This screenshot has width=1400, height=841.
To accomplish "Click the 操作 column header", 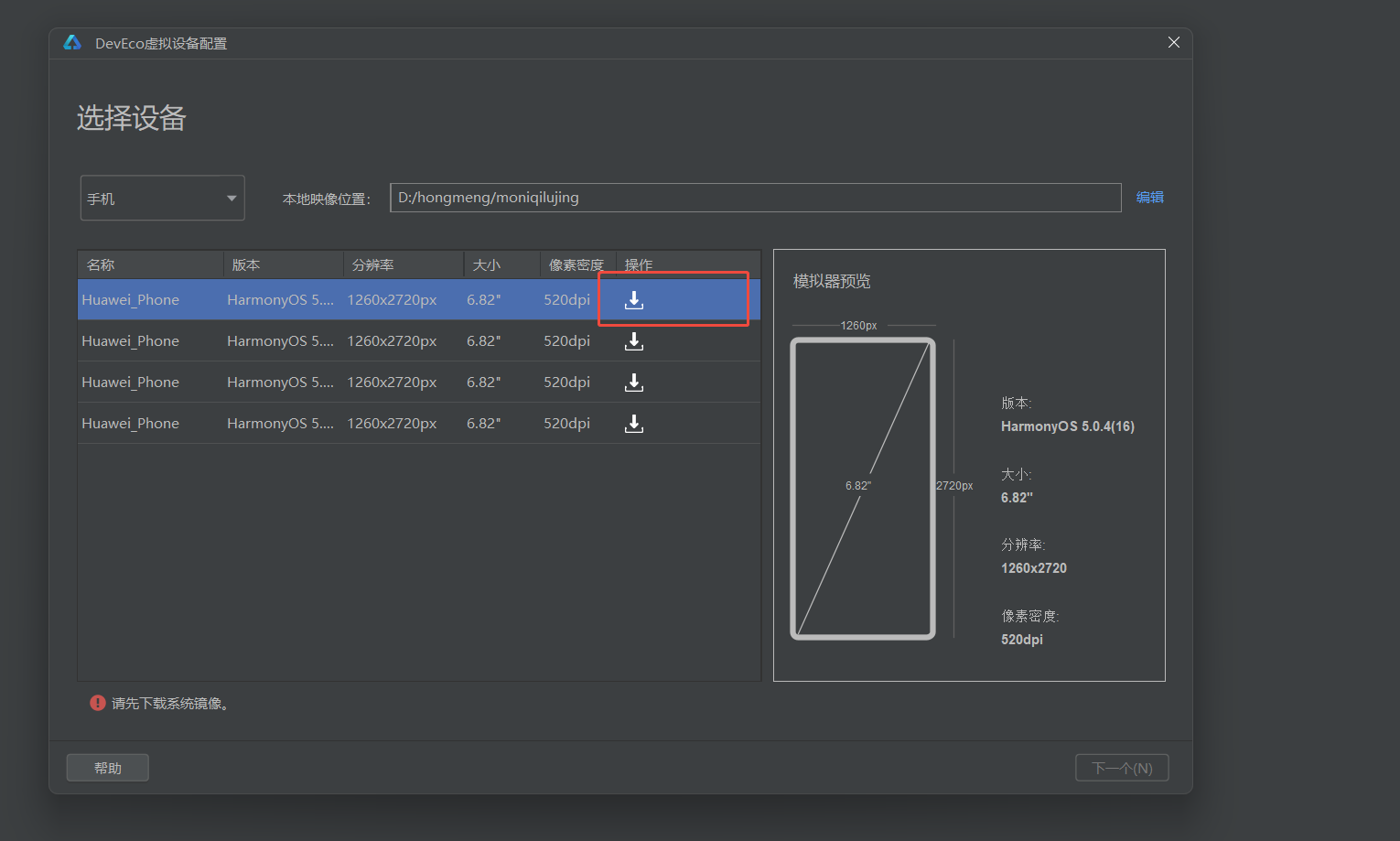I will point(688,264).
